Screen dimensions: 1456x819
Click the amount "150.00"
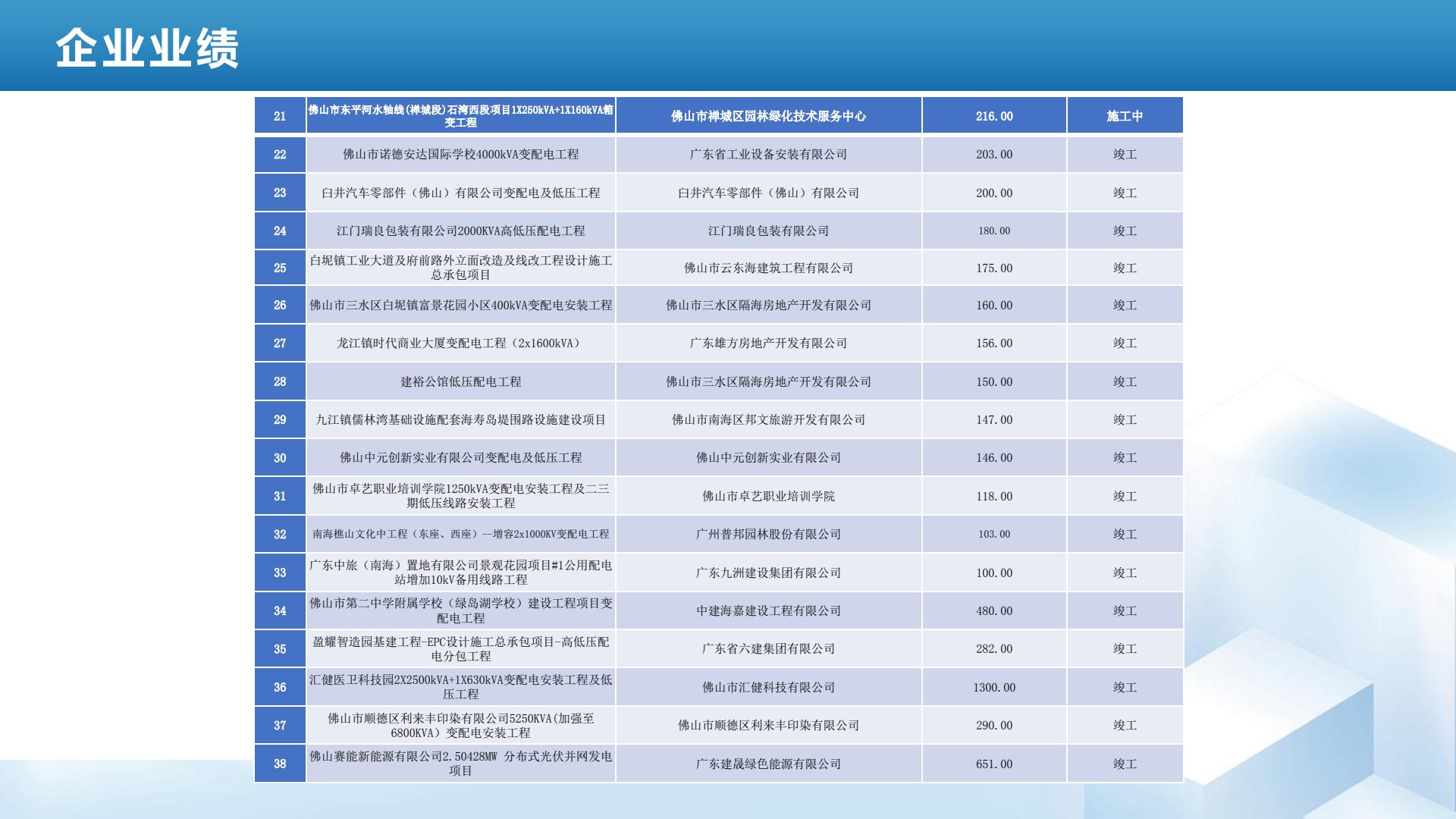pos(994,382)
